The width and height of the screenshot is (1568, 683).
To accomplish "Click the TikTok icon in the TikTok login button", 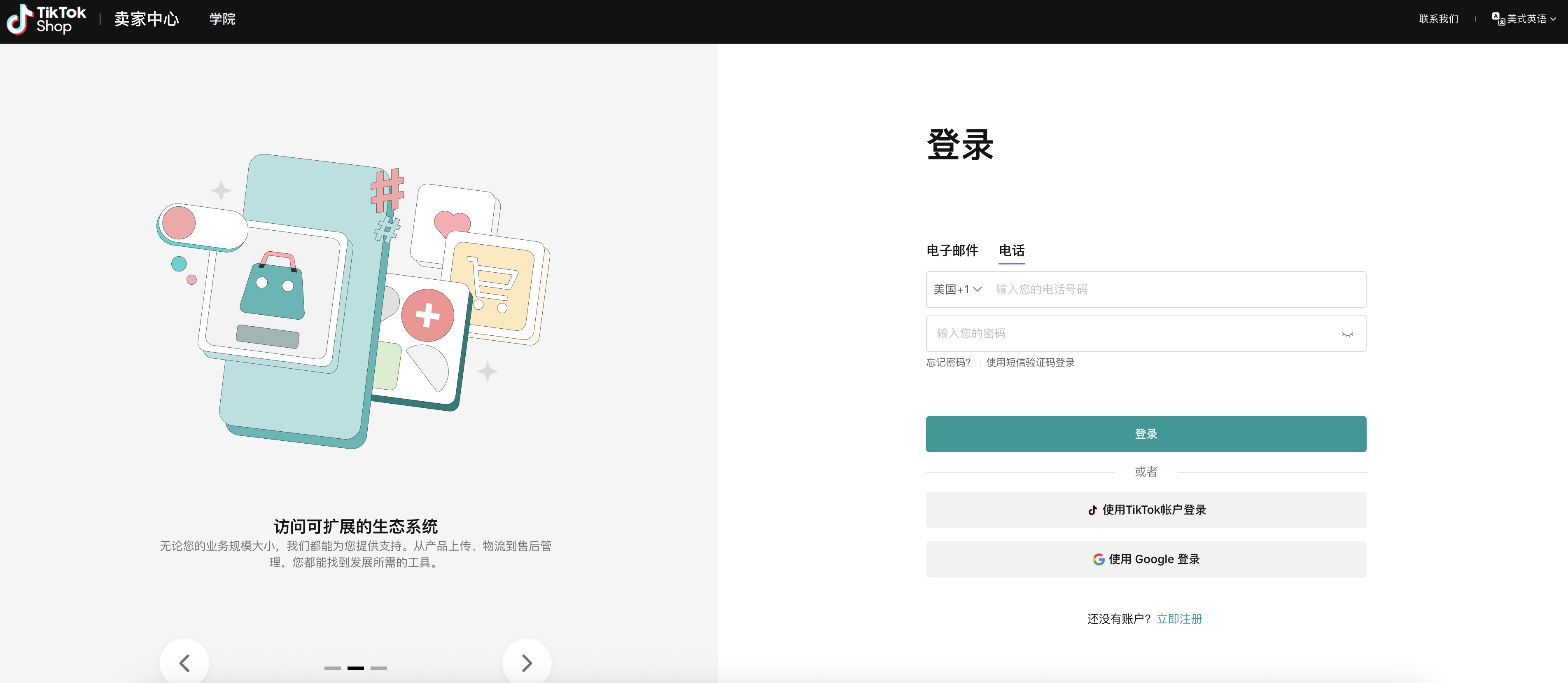I will pyautogui.click(x=1092, y=510).
